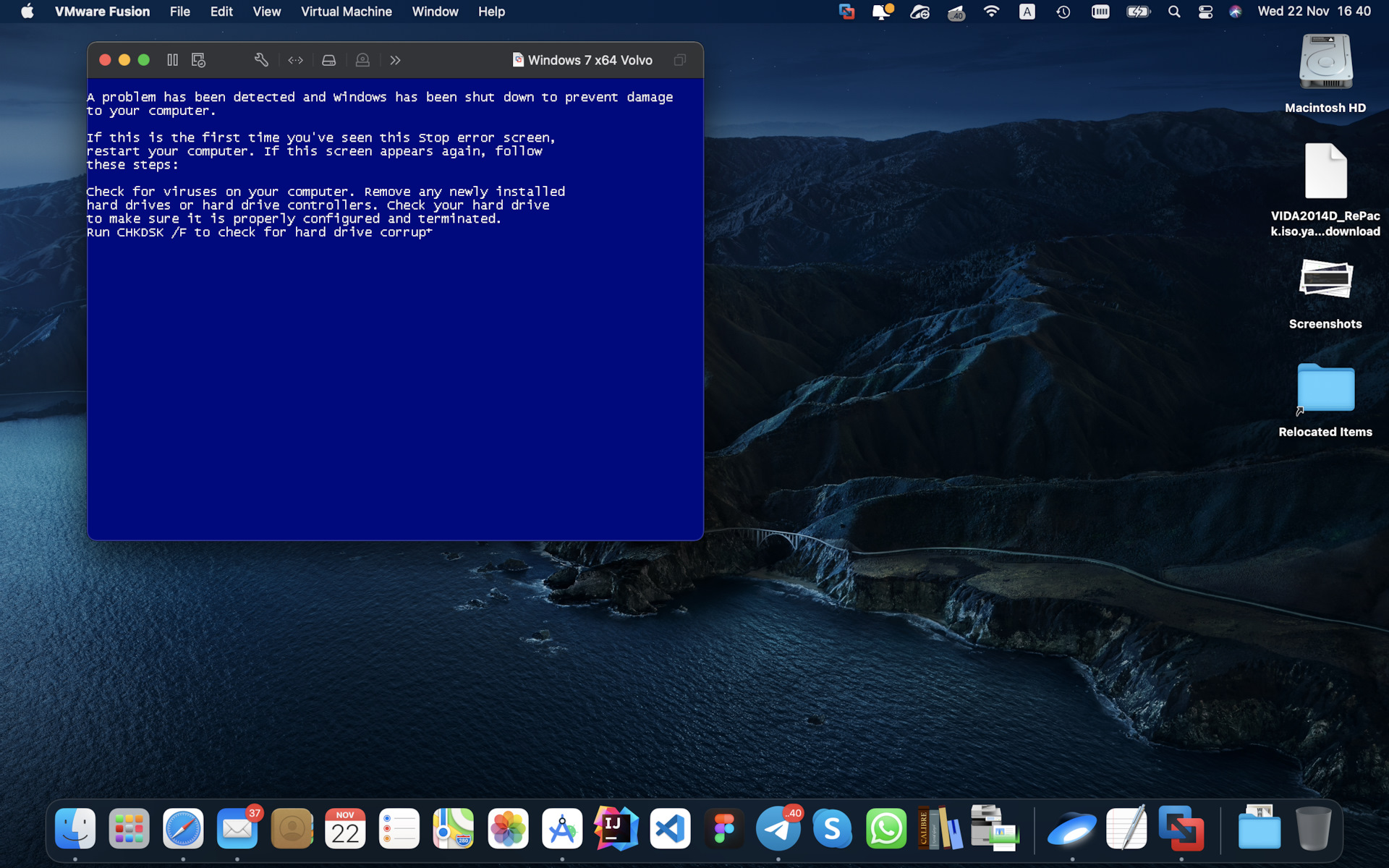Click the camera device toolbar icon

coord(362,60)
